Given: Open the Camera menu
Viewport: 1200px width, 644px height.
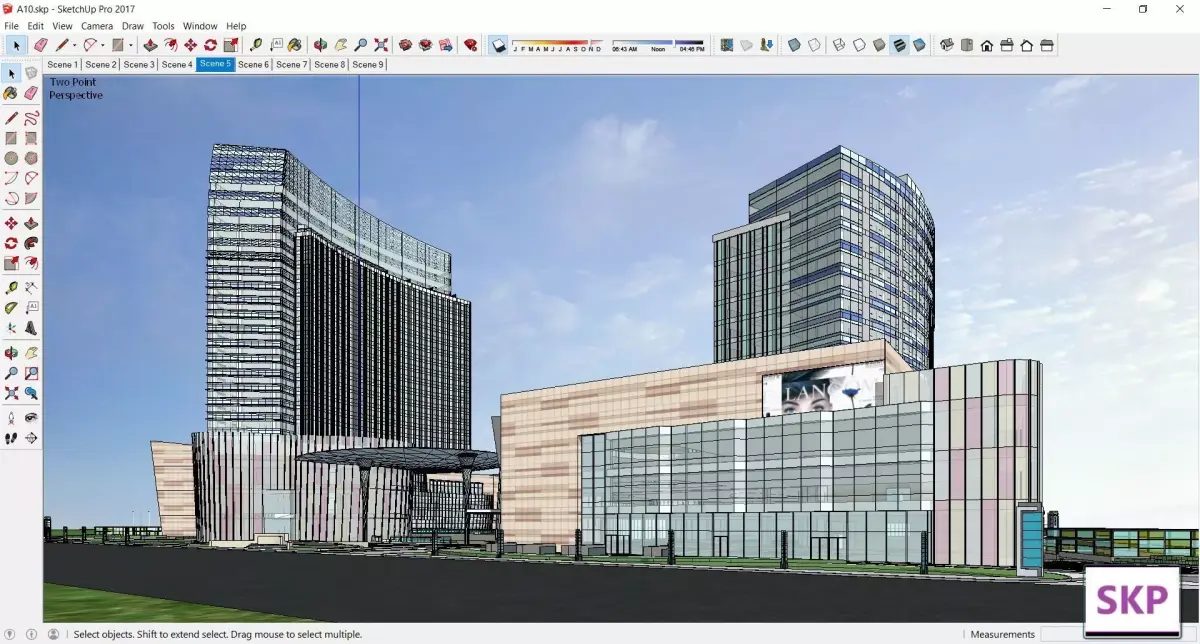Looking at the screenshot, I should click(x=97, y=25).
